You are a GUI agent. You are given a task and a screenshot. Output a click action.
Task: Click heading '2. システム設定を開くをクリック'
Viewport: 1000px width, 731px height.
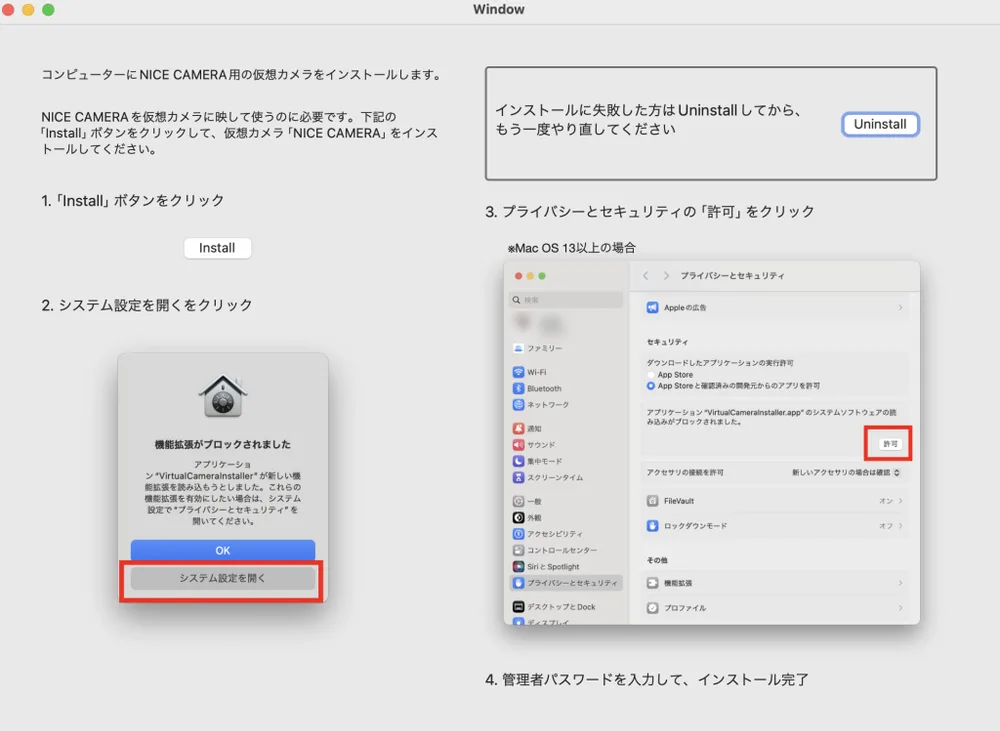[x=147, y=305]
